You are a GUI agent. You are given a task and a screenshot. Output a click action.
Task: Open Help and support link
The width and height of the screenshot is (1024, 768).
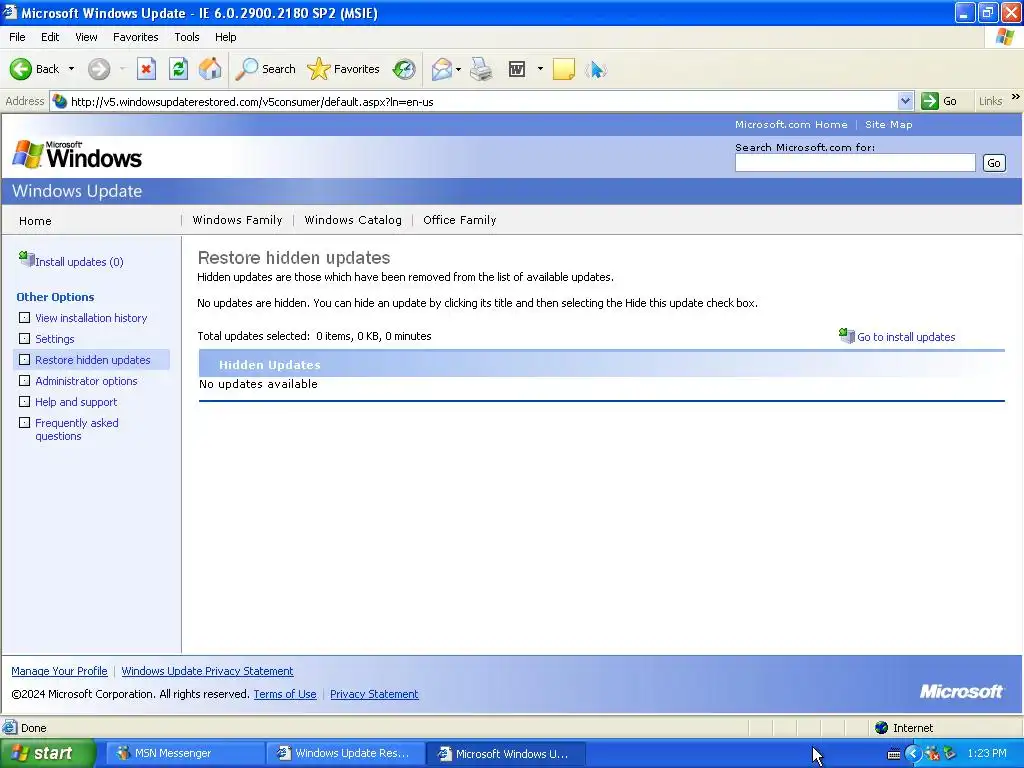76,402
